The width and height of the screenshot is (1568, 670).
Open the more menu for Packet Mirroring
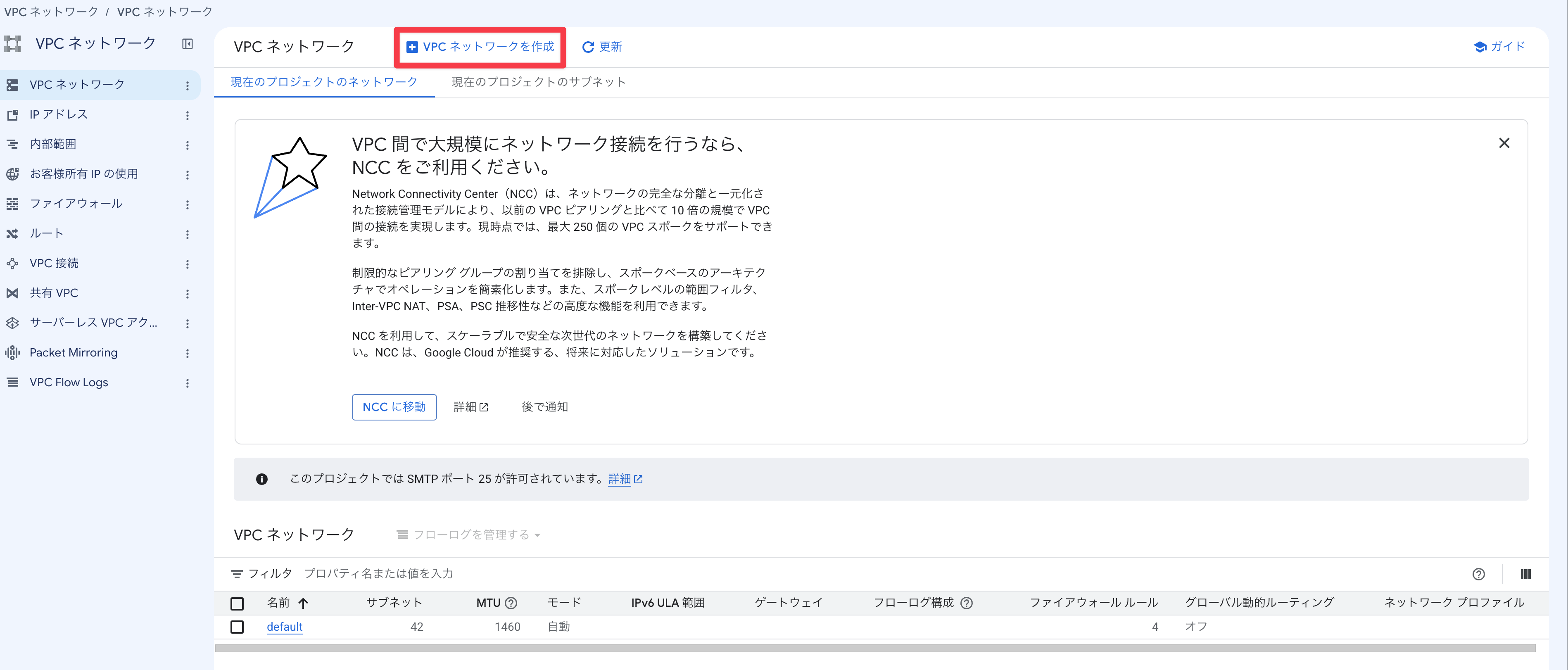coord(188,354)
